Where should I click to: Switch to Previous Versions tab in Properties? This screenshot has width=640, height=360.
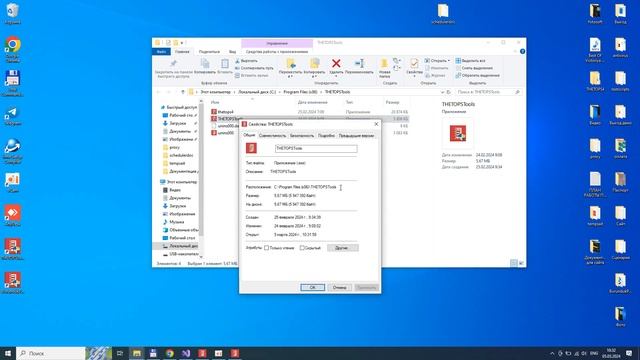356,136
